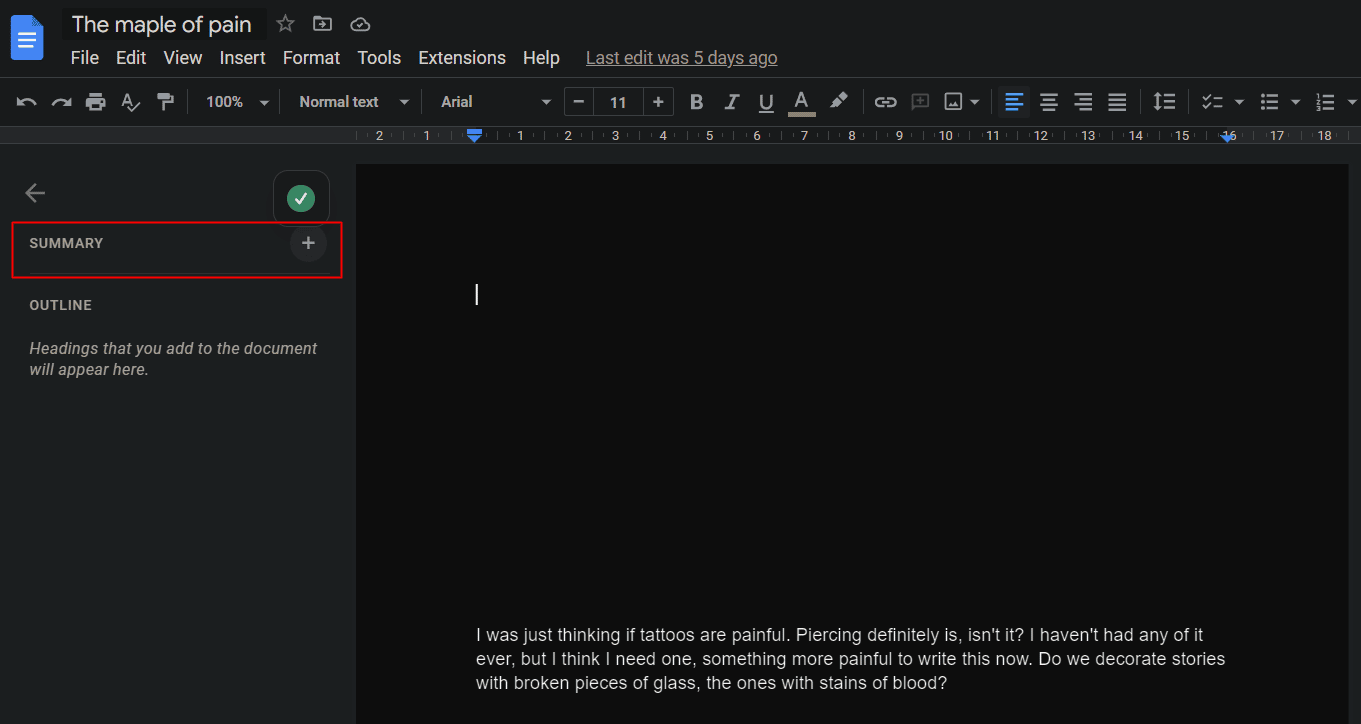The height and width of the screenshot is (724, 1361).
Task: Open the Extensions menu
Action: [462, 58]
